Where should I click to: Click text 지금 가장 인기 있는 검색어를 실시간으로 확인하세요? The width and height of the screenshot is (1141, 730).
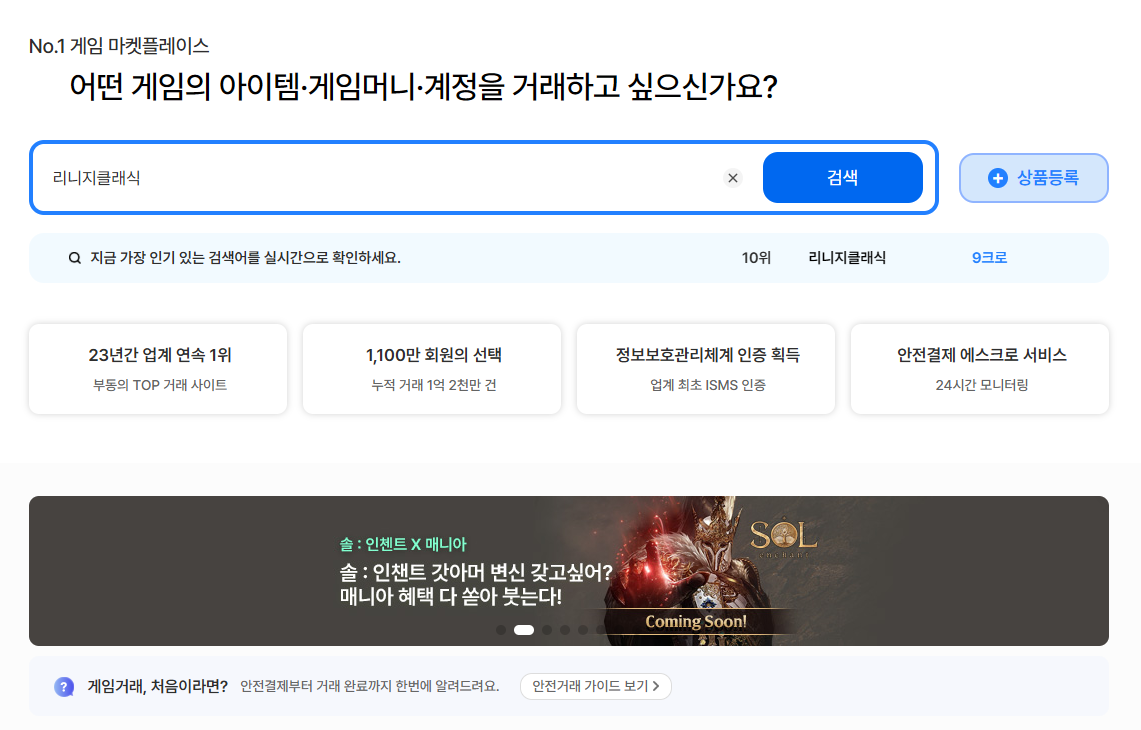point(245,258)
